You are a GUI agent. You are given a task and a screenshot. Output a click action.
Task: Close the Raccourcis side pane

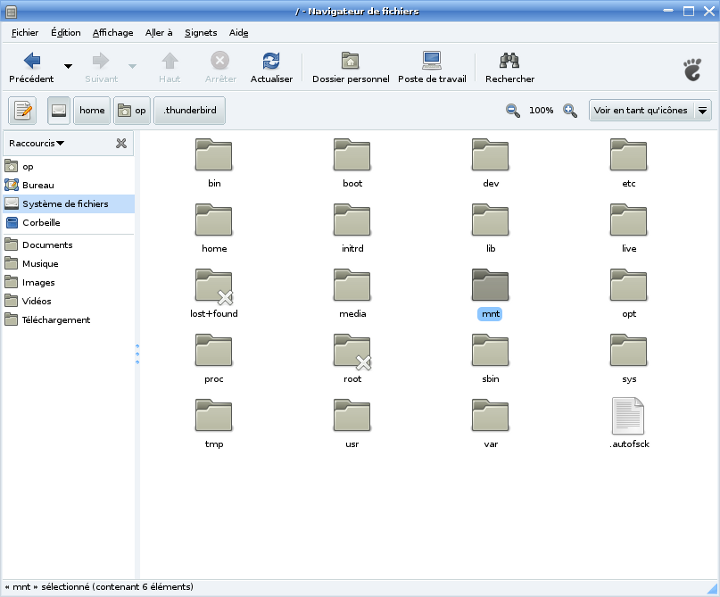[121, 143]
